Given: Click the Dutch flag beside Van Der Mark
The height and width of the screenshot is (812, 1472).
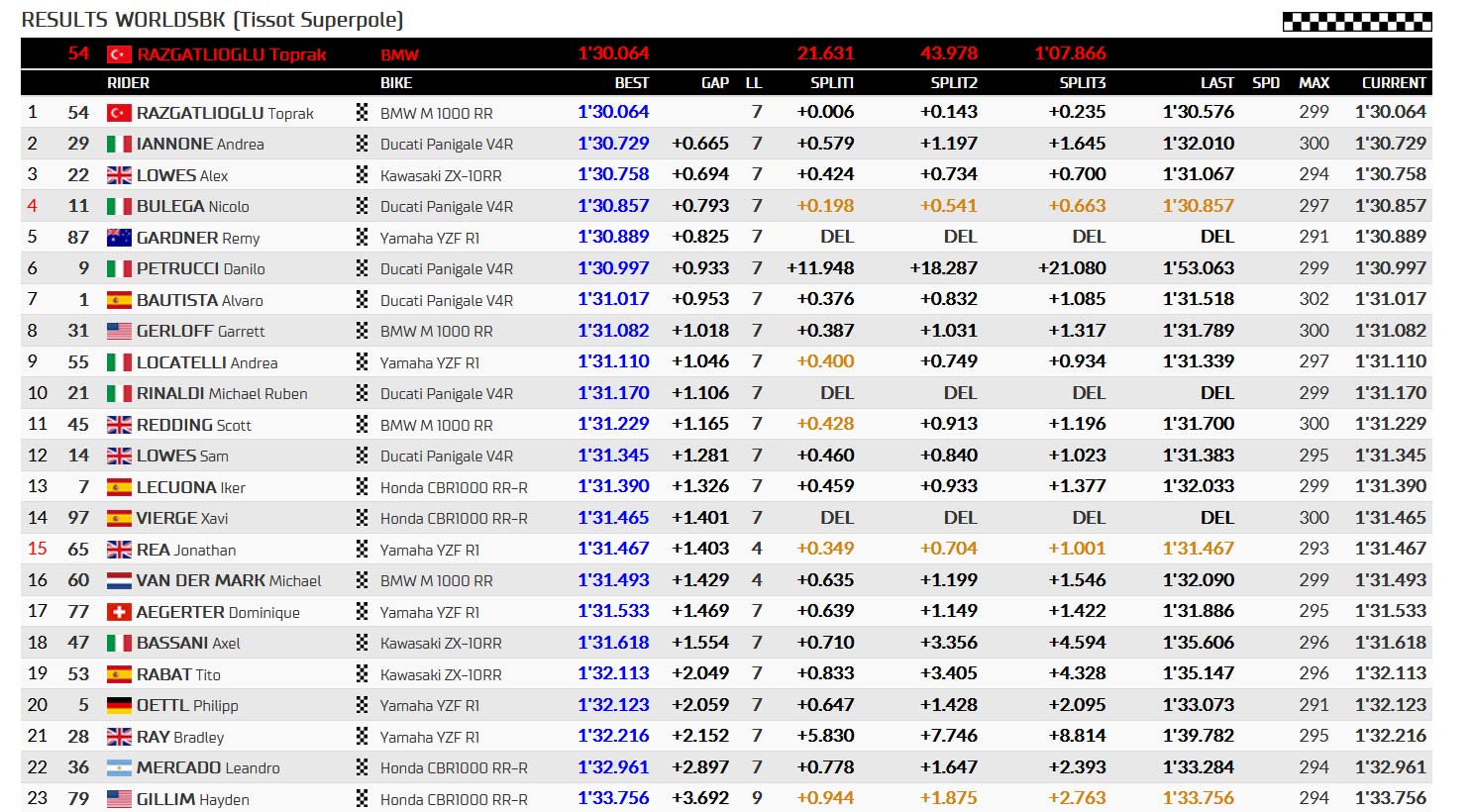Looking at the screenshot, I should 119,580.
